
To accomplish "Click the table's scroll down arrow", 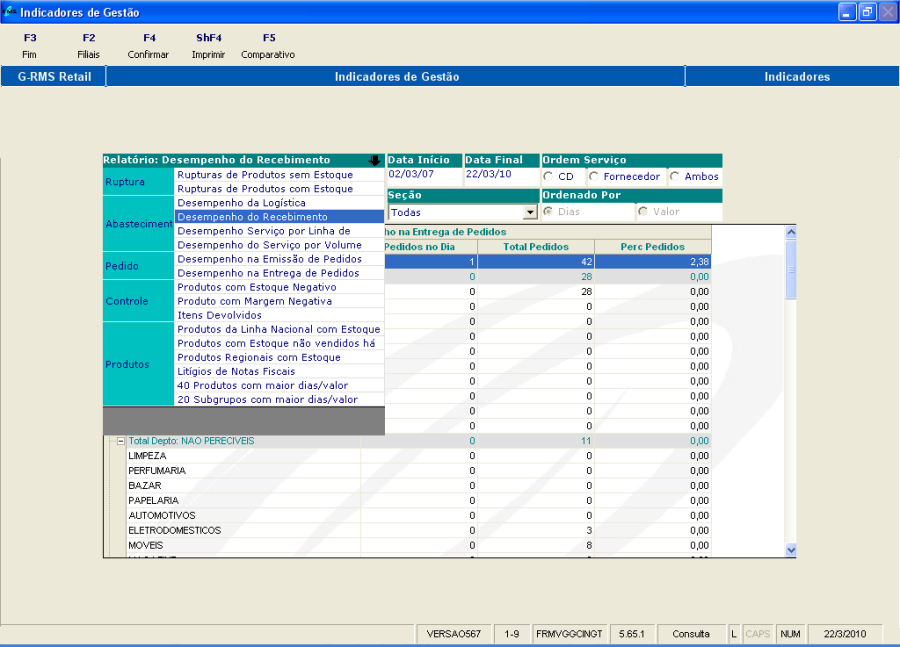I will tap(791, 549).
